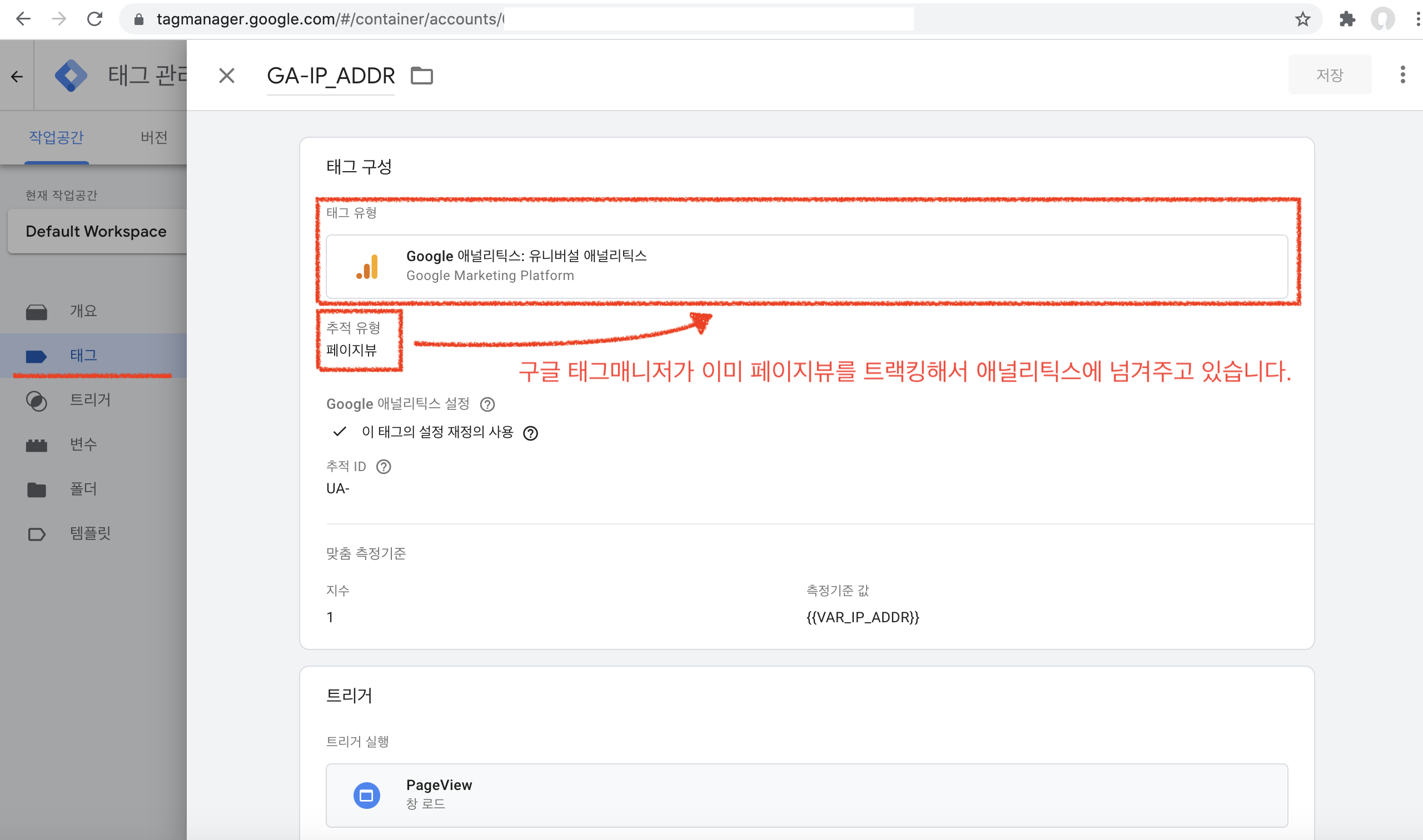Click the 저장 save button
The image size is (1423, 840).
click(x=1329, y=74)
